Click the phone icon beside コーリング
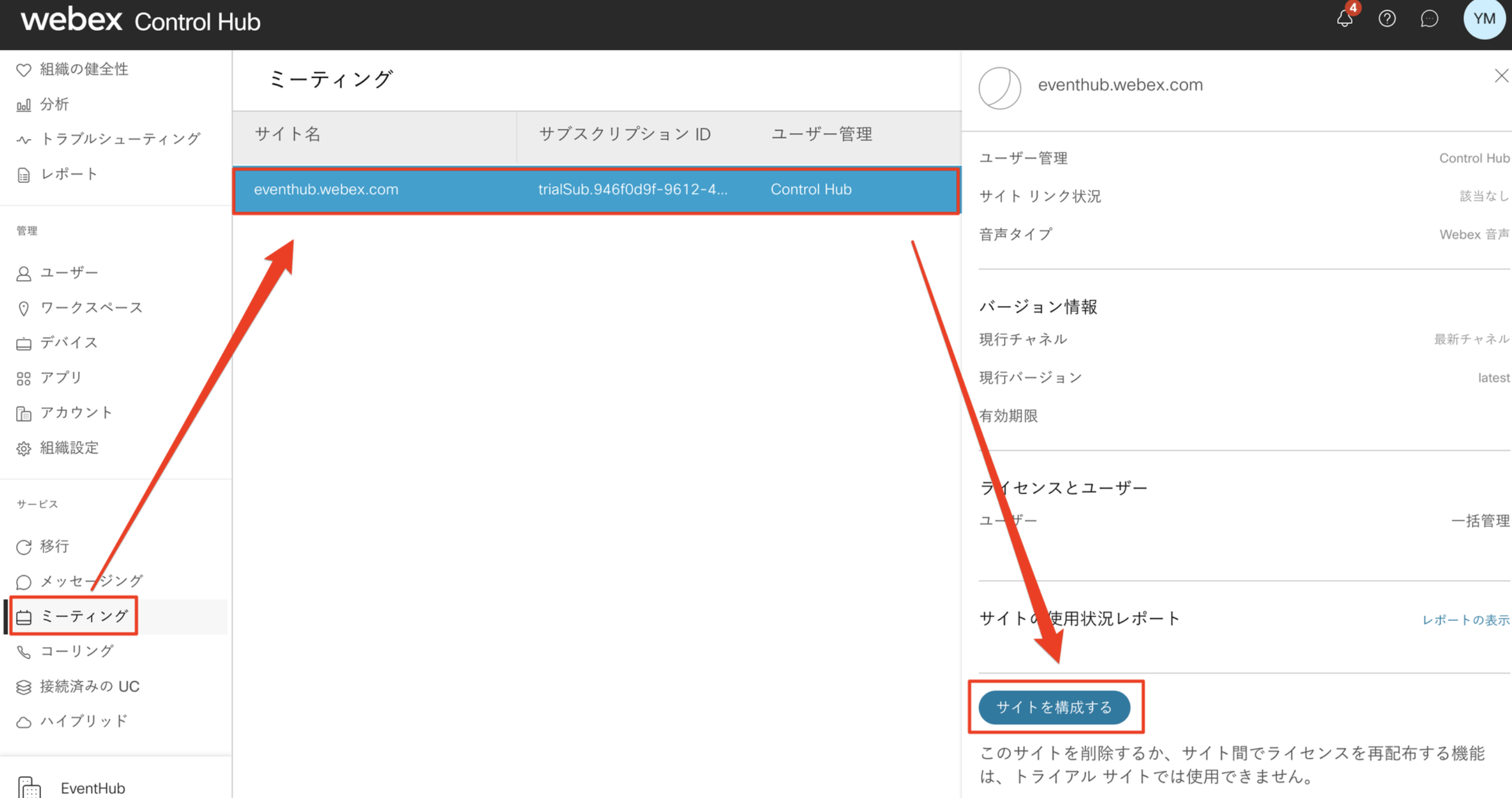 24,652
